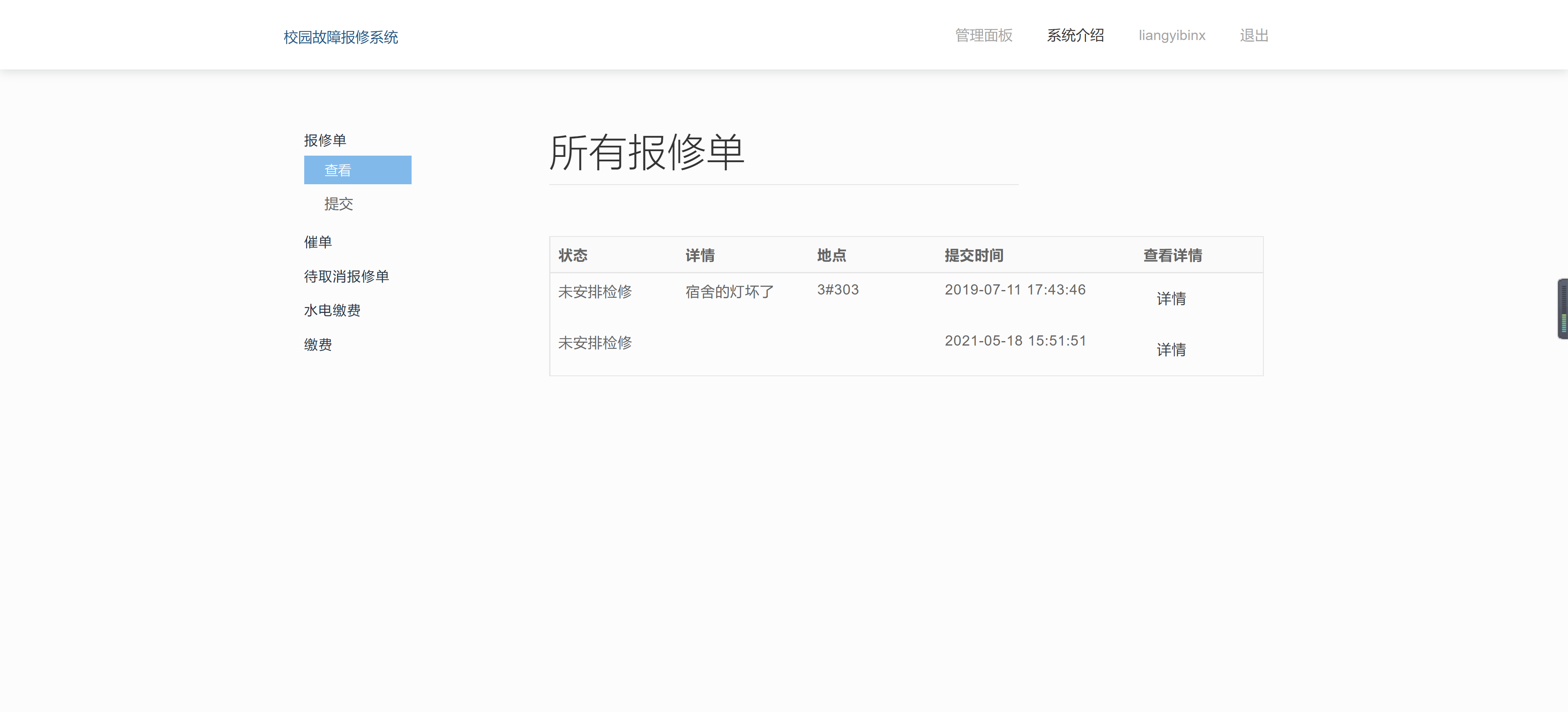Screen dimensions: 1568x712
Task: Click the 地点 column header
Action: 832,255
